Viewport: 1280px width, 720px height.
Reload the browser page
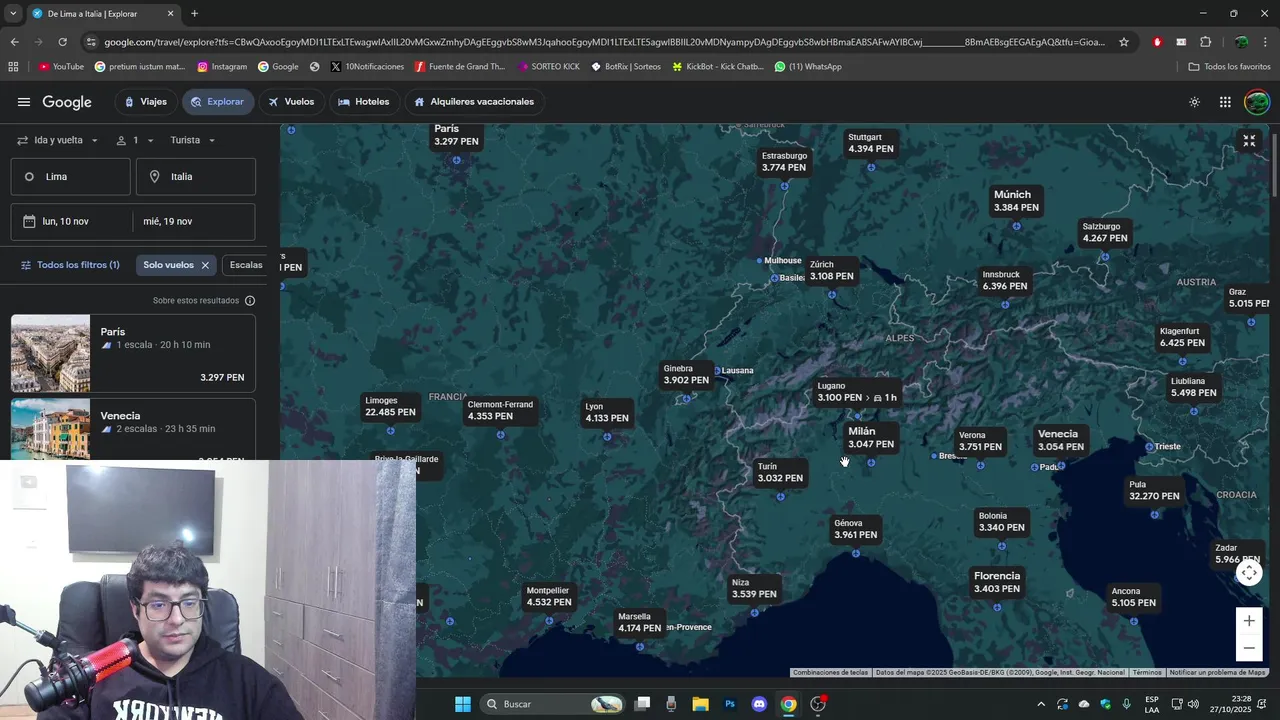coord(62,42)
